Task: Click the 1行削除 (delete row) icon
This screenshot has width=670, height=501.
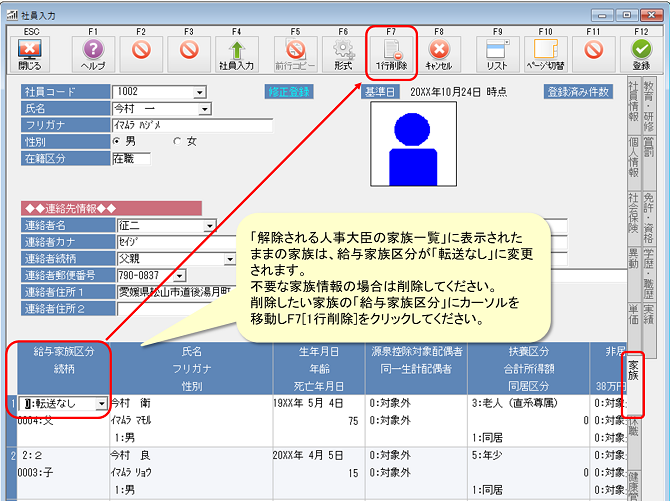Action: 391,49
